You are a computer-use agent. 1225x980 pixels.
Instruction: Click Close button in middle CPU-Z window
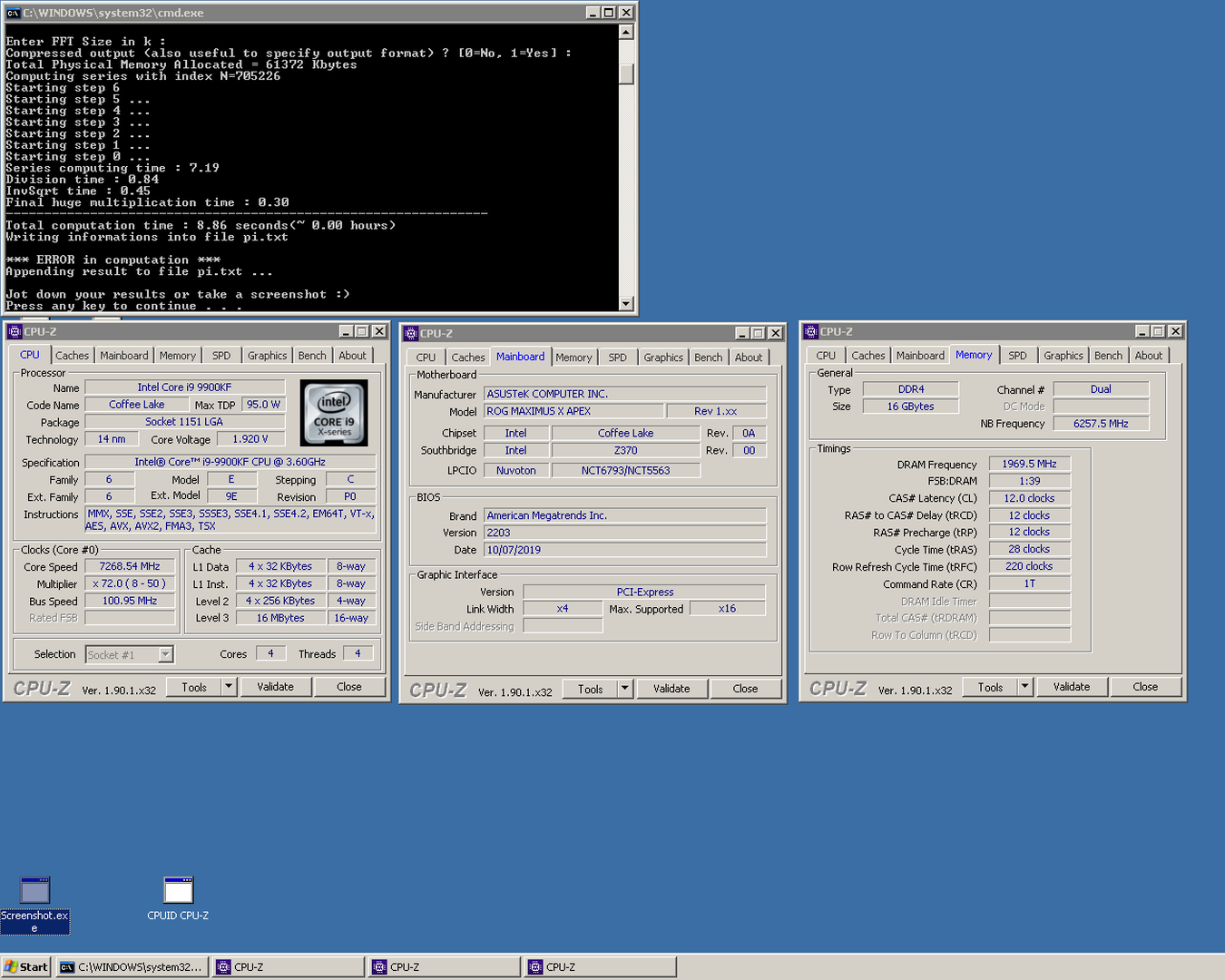pyautogui.click(x=746, y=689)
